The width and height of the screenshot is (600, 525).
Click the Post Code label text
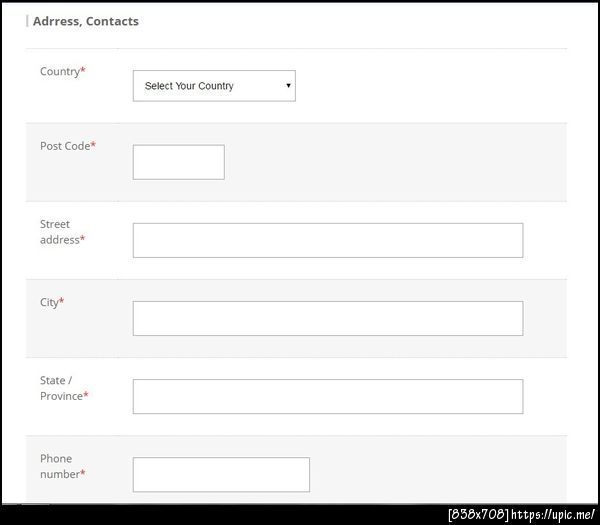(64, 146)
